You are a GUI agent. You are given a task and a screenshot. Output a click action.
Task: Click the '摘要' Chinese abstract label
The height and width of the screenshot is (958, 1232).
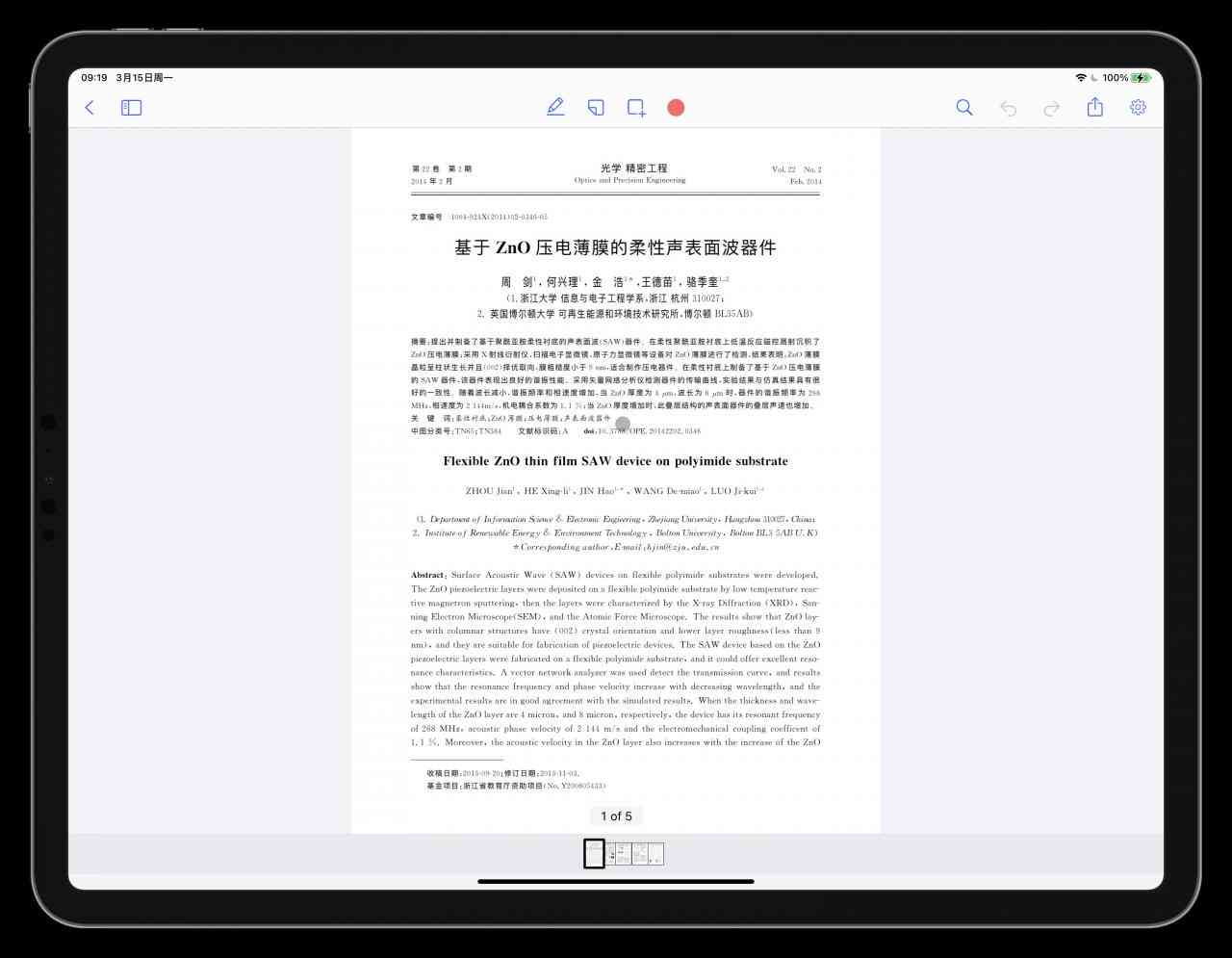click(420, 342)
